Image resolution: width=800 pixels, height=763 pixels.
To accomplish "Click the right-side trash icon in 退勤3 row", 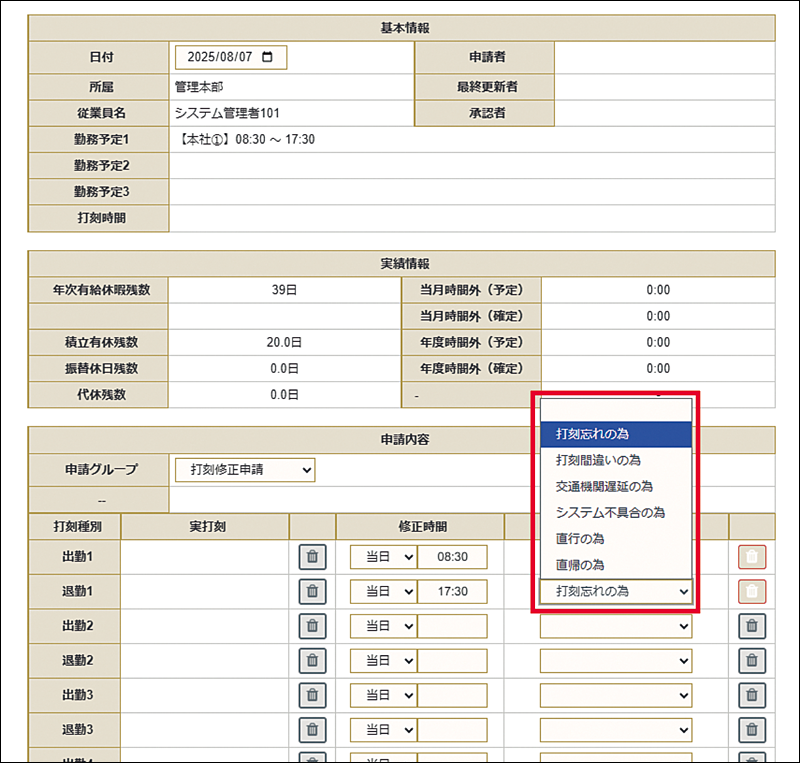I will (752, 730).
